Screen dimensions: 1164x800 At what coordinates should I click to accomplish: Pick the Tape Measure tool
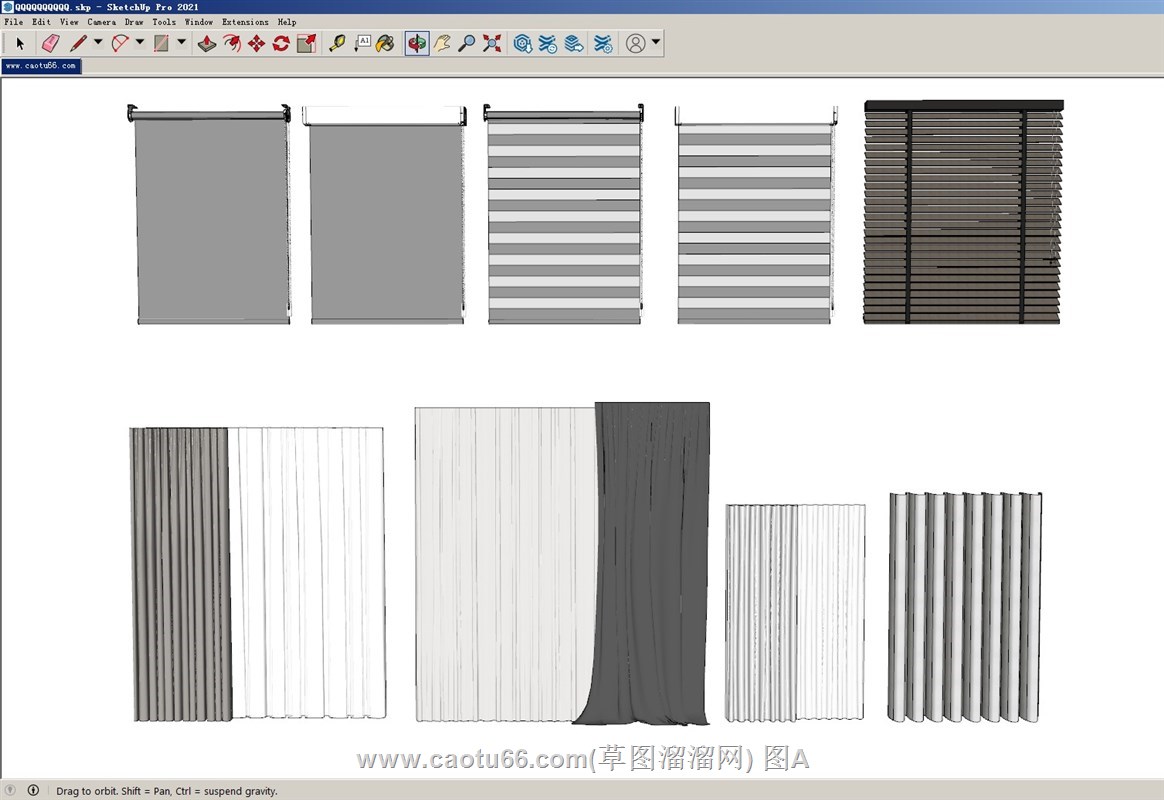click(337, 43)
